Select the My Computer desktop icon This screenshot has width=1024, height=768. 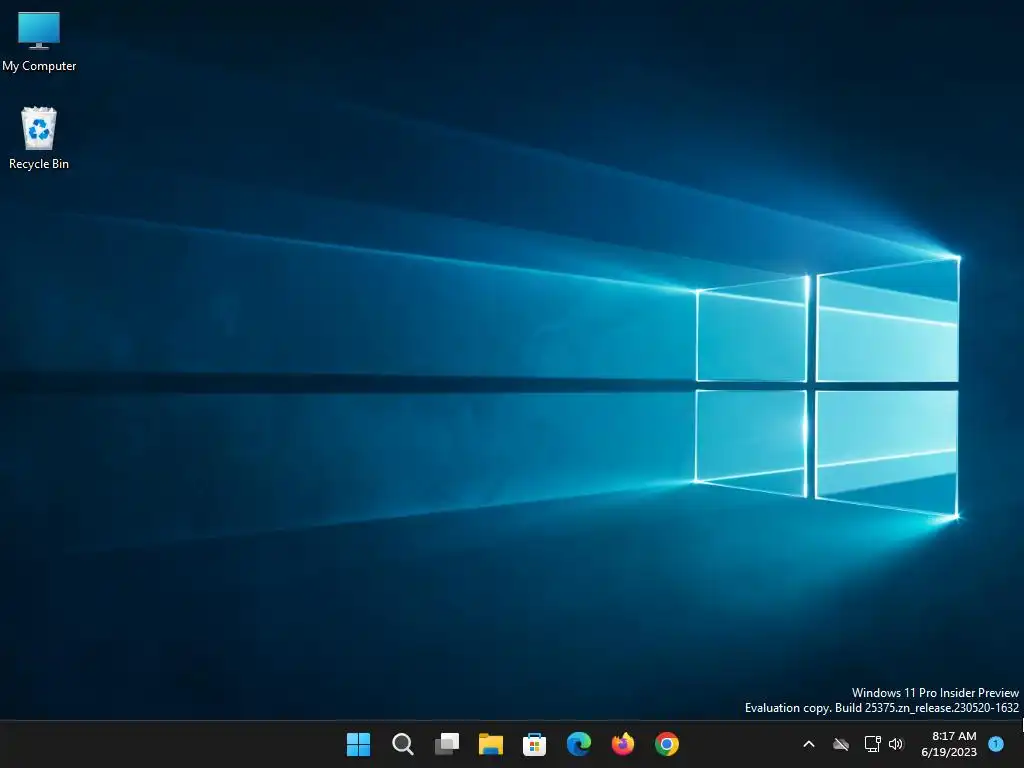(39, 40)
